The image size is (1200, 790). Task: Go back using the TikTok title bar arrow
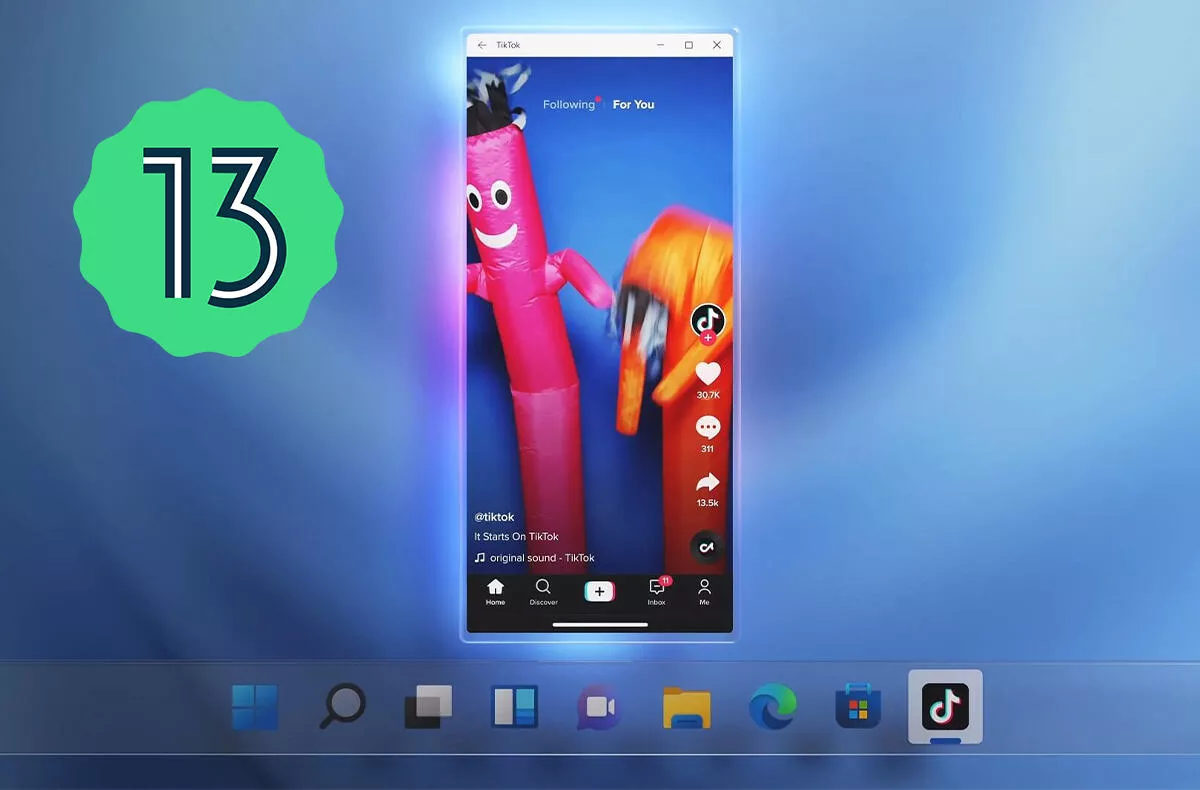(x=482, y=45)
